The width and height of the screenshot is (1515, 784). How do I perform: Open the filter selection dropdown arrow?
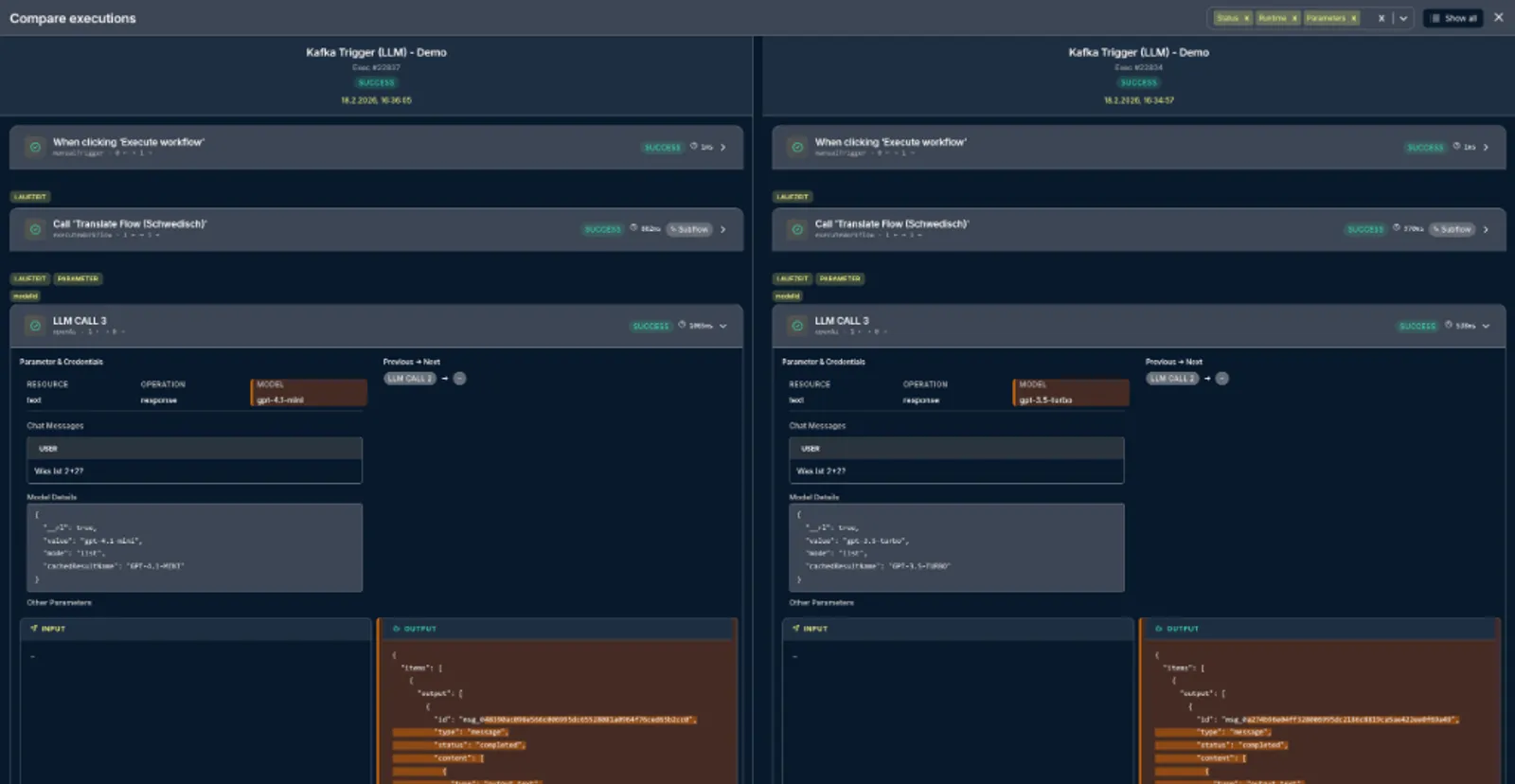1403,18
